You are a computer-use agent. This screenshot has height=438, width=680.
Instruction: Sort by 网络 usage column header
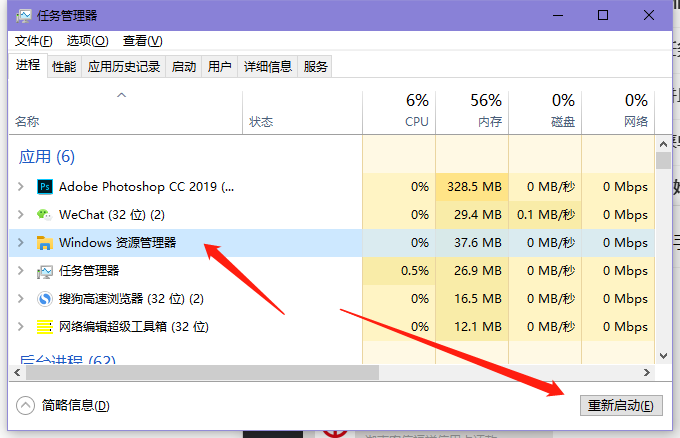(x=618, y=112)
